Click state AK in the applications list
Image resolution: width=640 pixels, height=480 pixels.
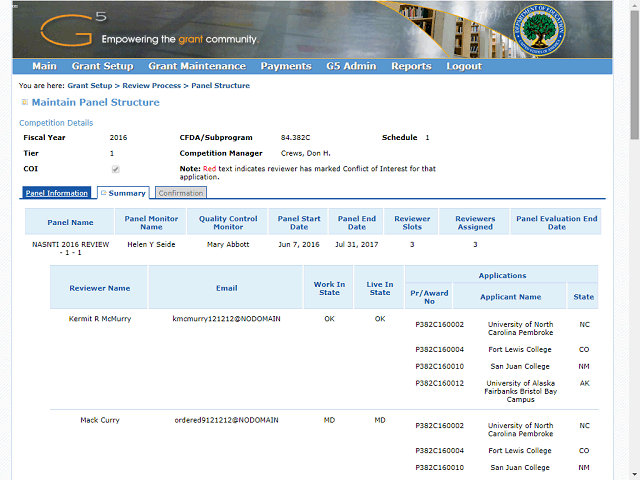click(x=584, y=383)
